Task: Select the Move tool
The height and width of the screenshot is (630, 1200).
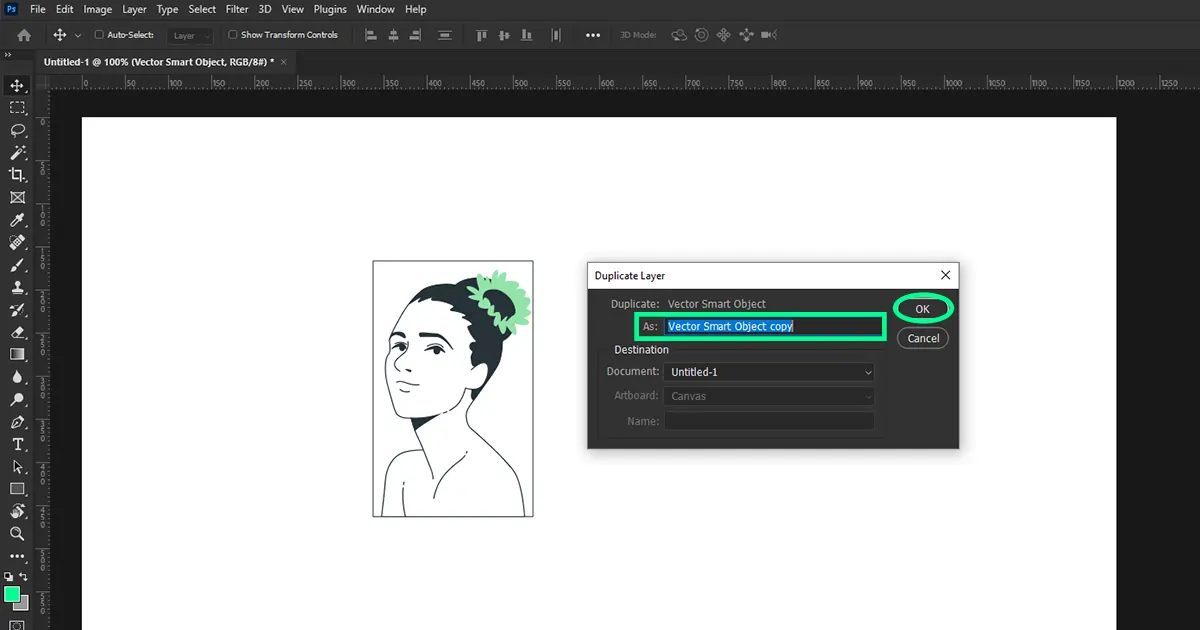Action: tap(17, 85)
